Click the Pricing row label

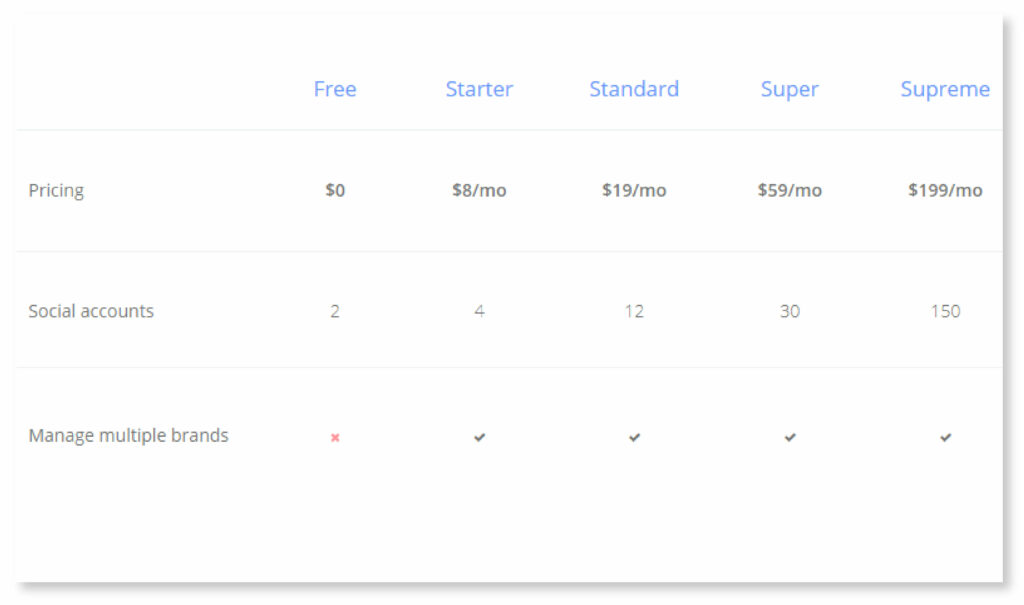coord(56,190)
